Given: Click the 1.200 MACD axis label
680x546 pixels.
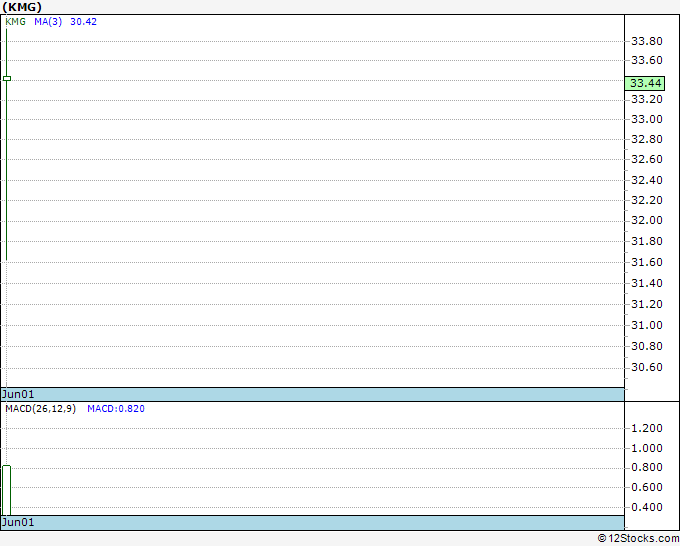Looking at the screenshot, I should pos(647,428).
